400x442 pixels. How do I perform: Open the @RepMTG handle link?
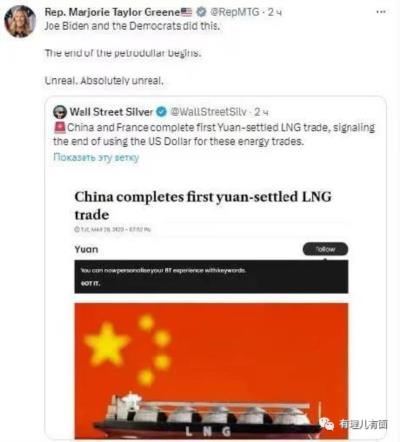(235, 12)
